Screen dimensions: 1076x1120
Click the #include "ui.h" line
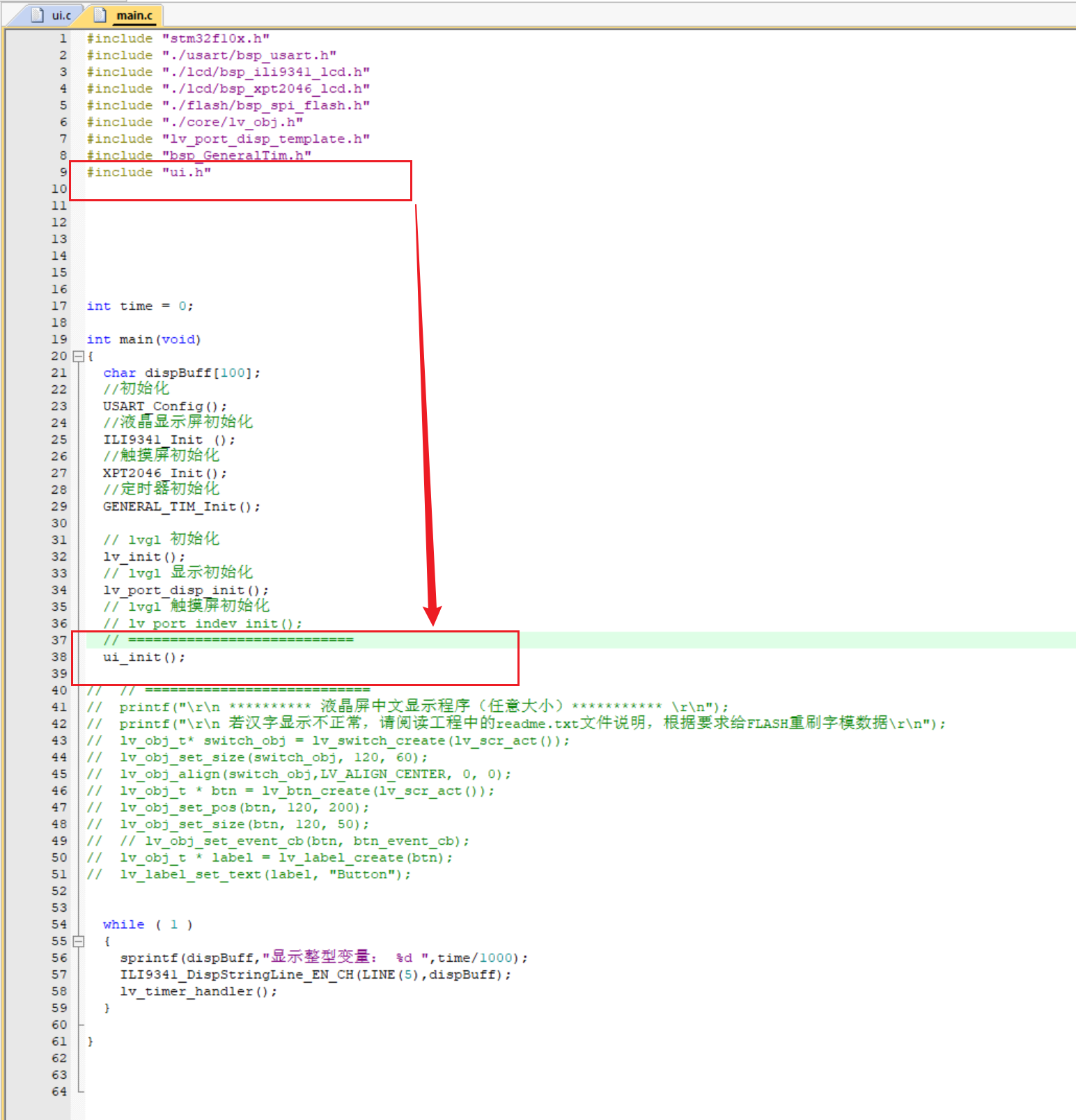point(148,172)
